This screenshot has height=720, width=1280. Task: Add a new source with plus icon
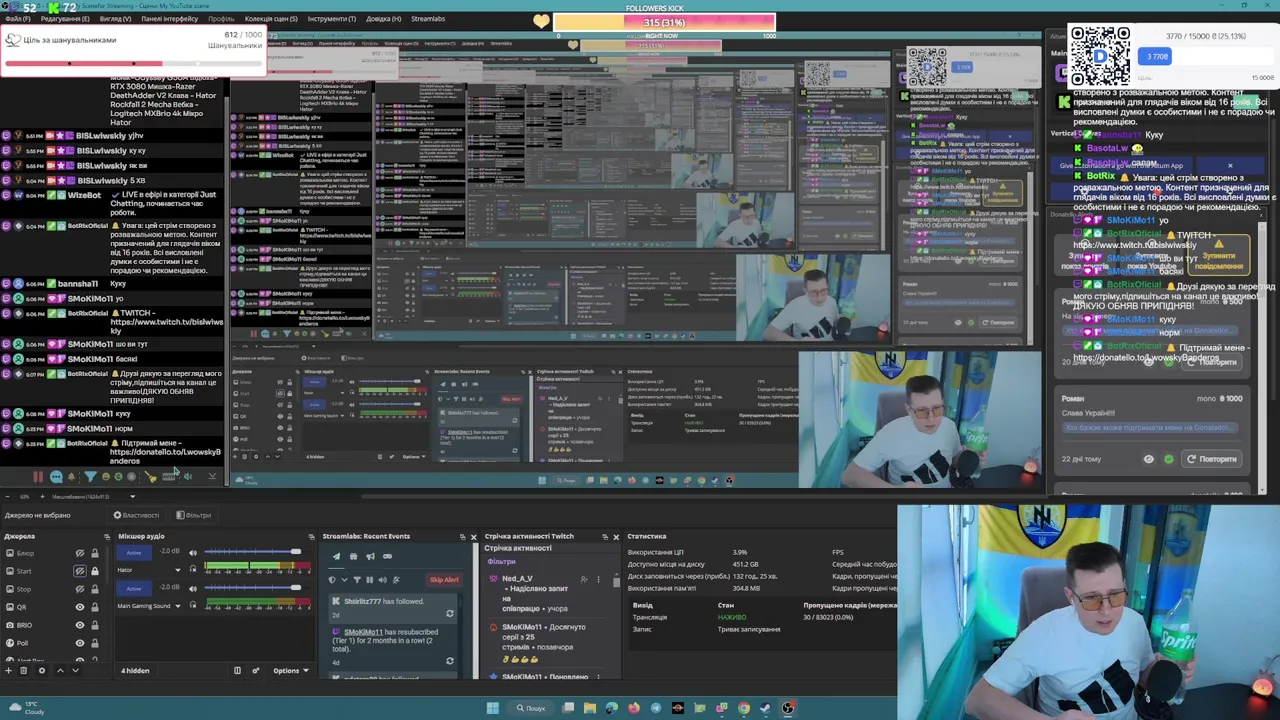9,671
